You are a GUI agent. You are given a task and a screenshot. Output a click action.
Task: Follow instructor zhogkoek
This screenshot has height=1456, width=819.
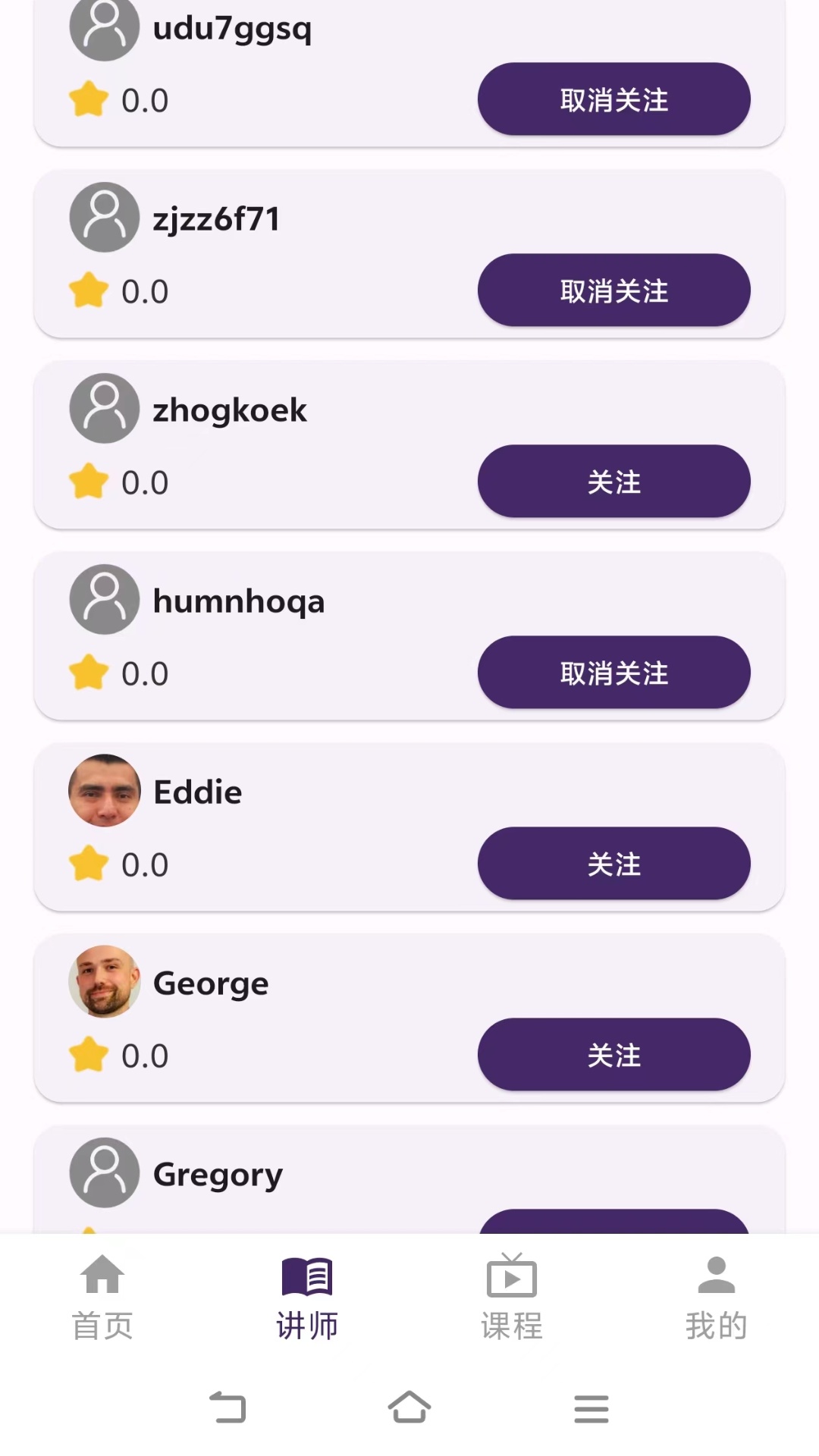click(x=613, y=482)
